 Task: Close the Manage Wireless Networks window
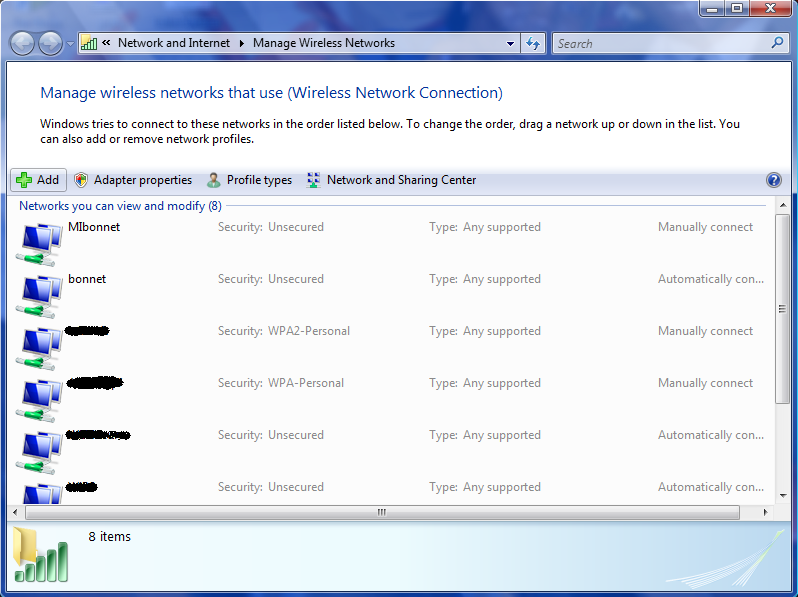pos(771,9)
